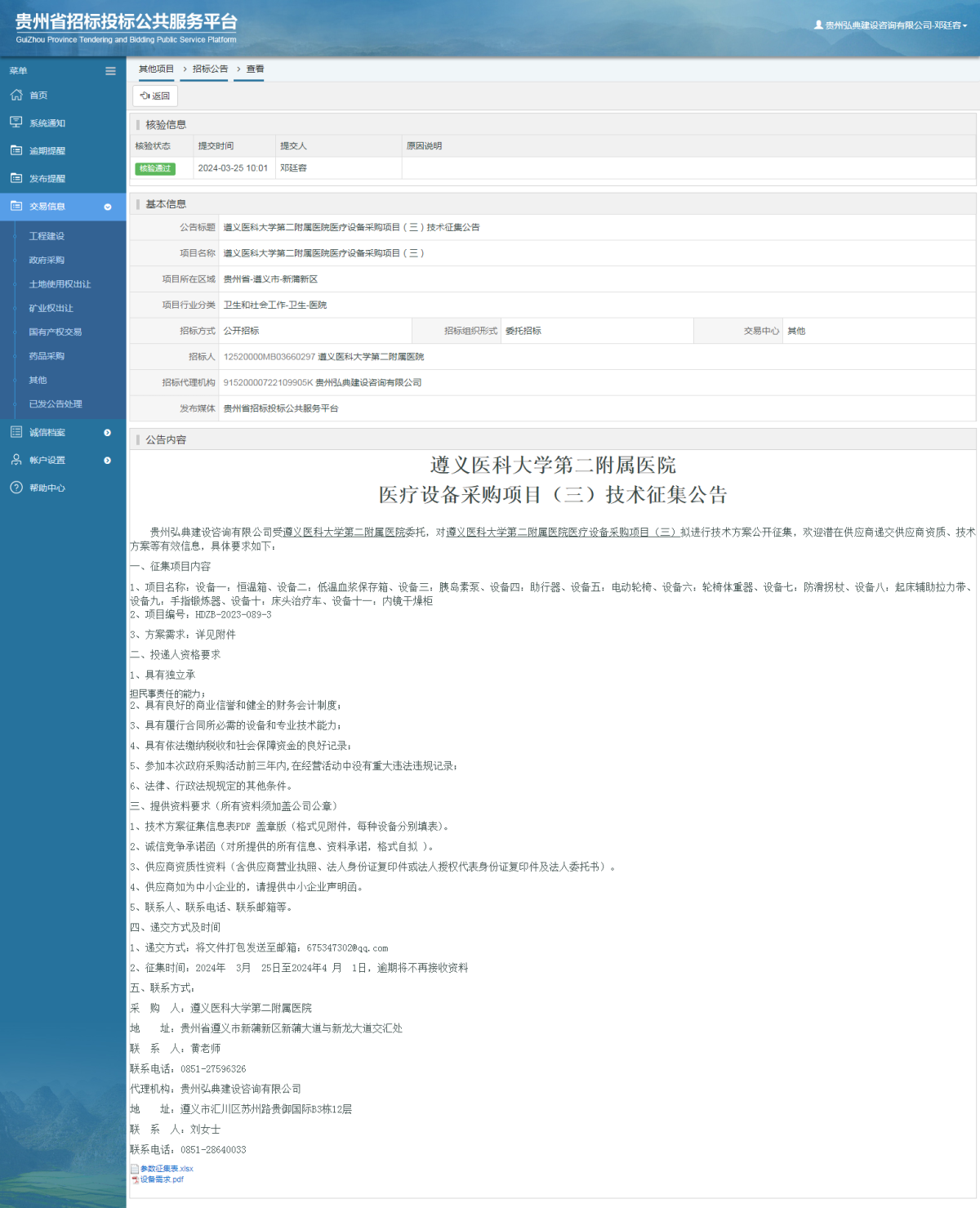Select the 逾期提醒 reminder icon
The image size is (980, 1208).
16,150
